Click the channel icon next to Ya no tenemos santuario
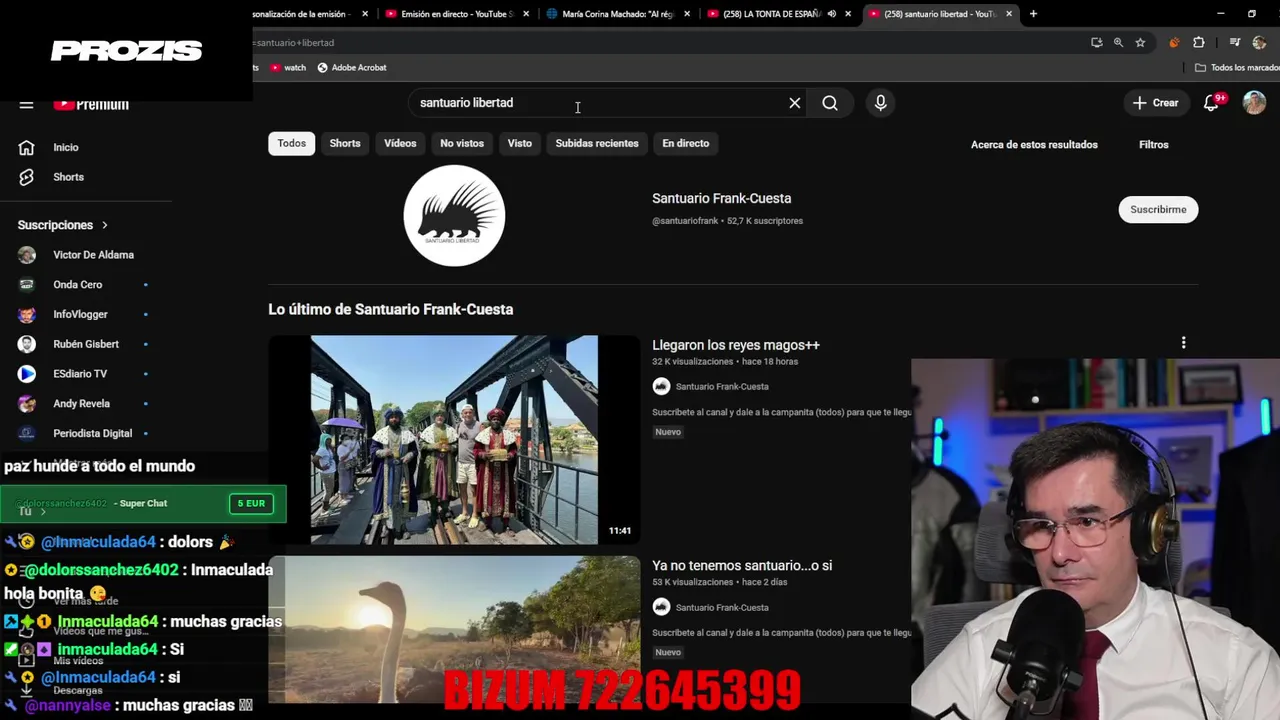1280x720 pixels. pos(661,607)
